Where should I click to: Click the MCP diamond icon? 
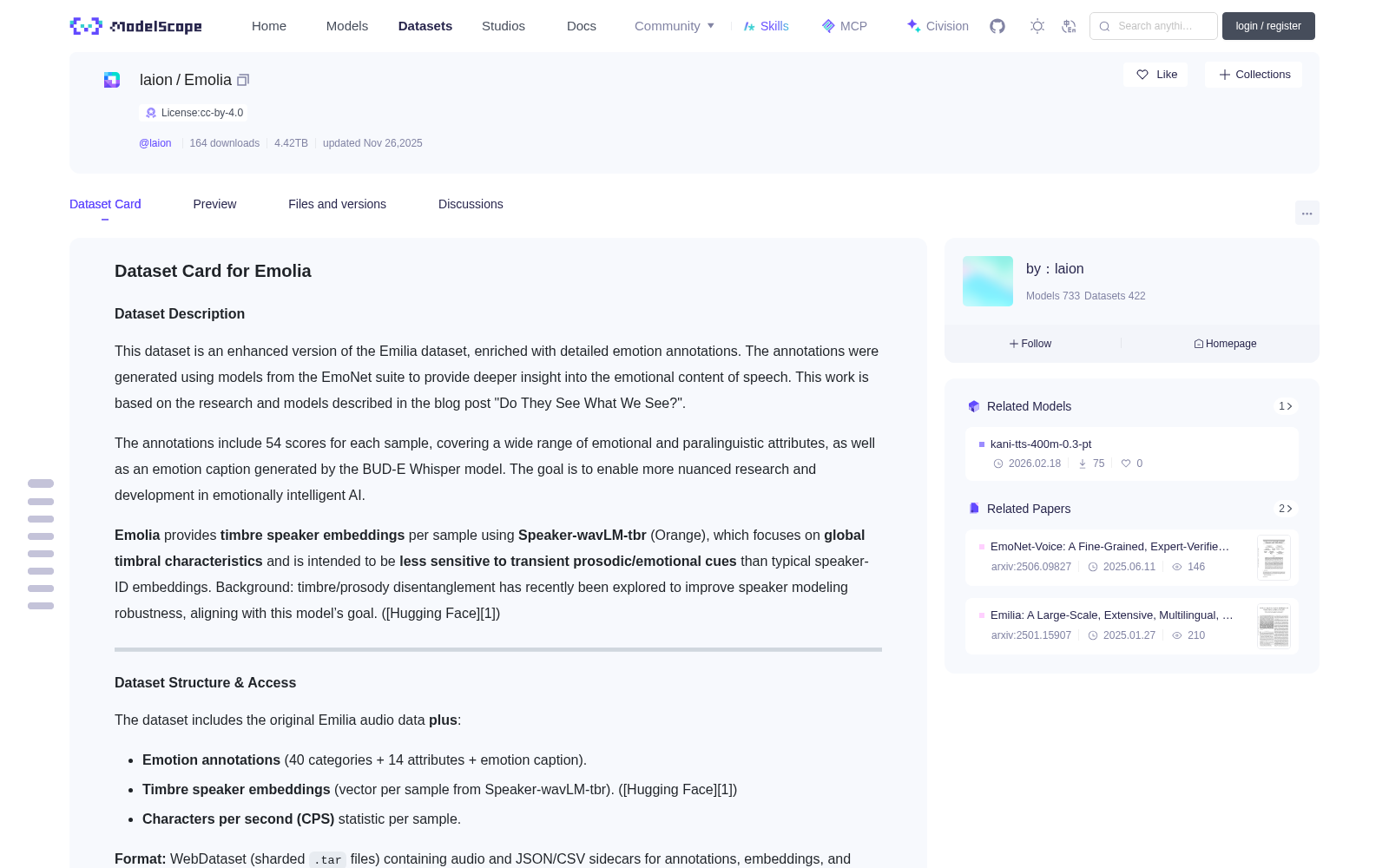pyautogui.click(x=828, y=26)
